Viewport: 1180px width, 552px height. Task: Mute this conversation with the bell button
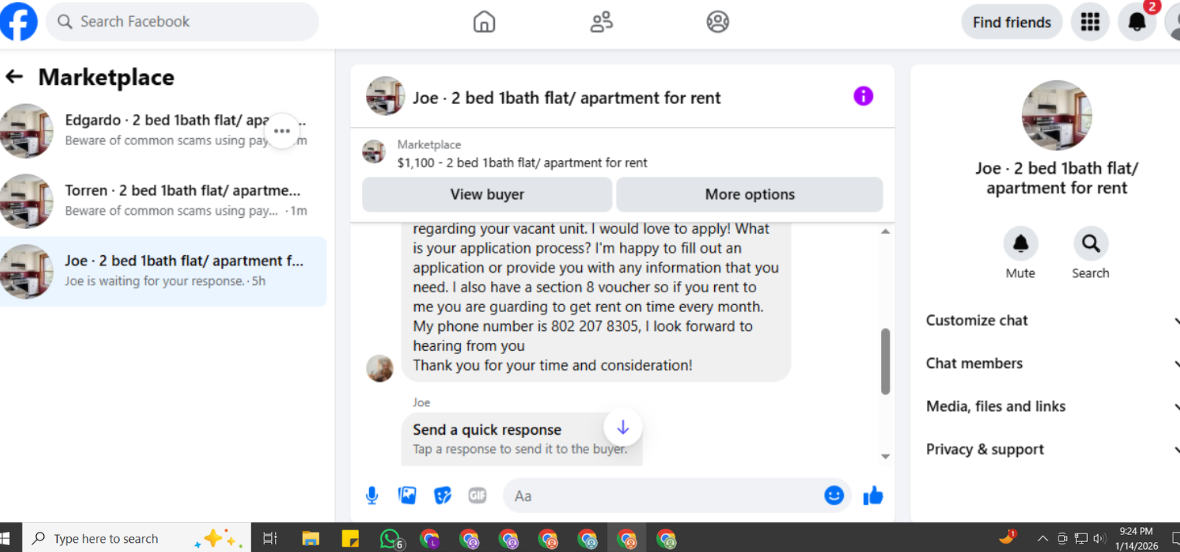pyautogui.click(x=1020, y=244)
